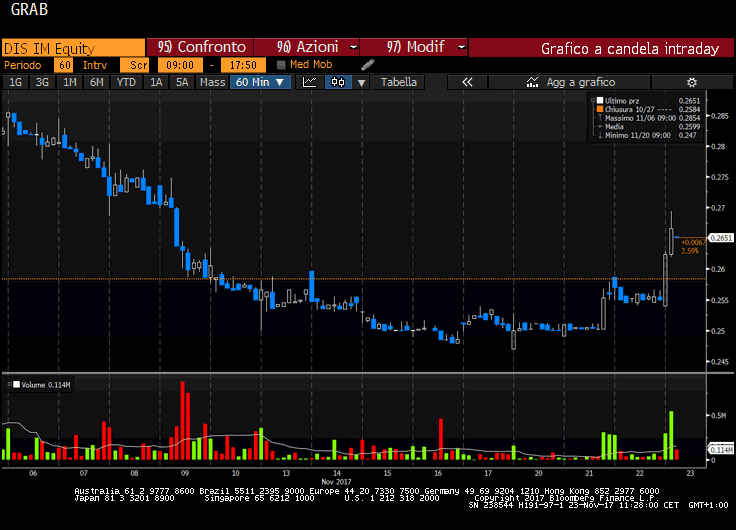
Task: Toggle the Volume legend checkbox
Action: 14,383
